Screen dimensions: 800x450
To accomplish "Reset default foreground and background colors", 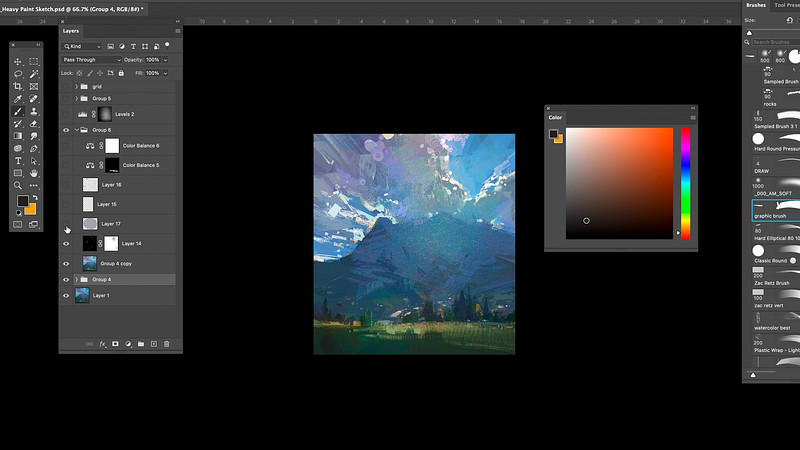I will [x=19, y=212].
